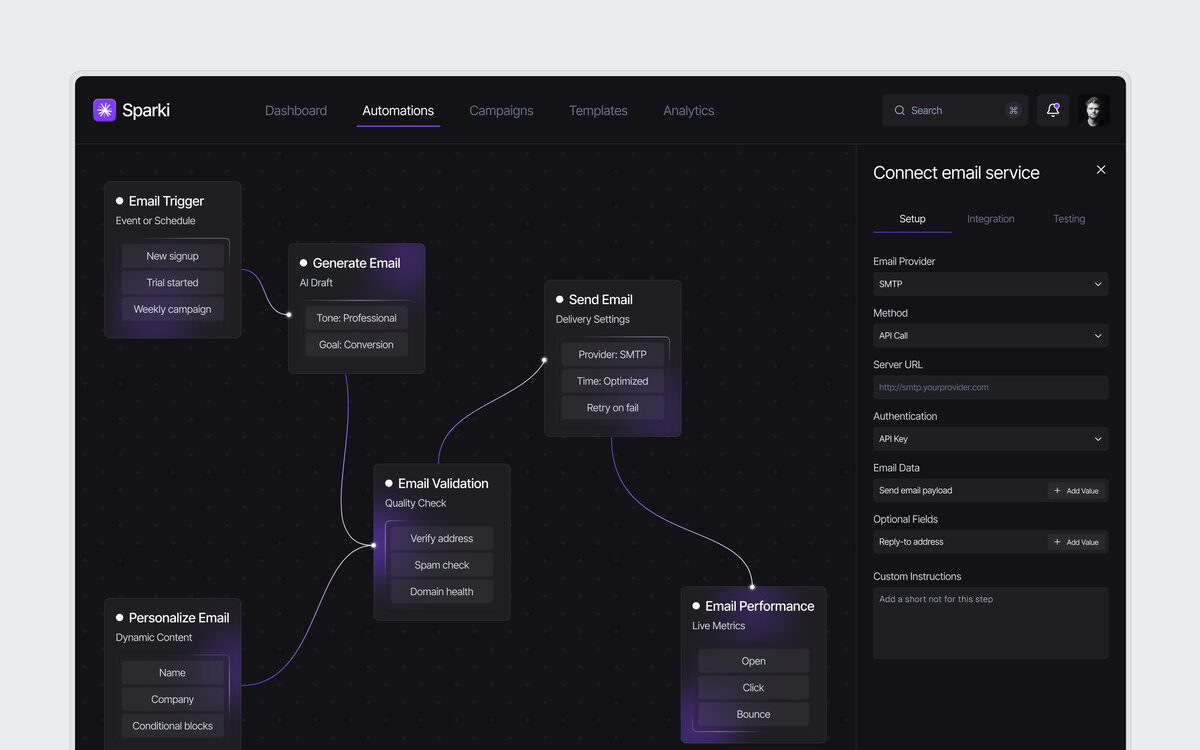Select the Email Validation node title

pos(443,483)
